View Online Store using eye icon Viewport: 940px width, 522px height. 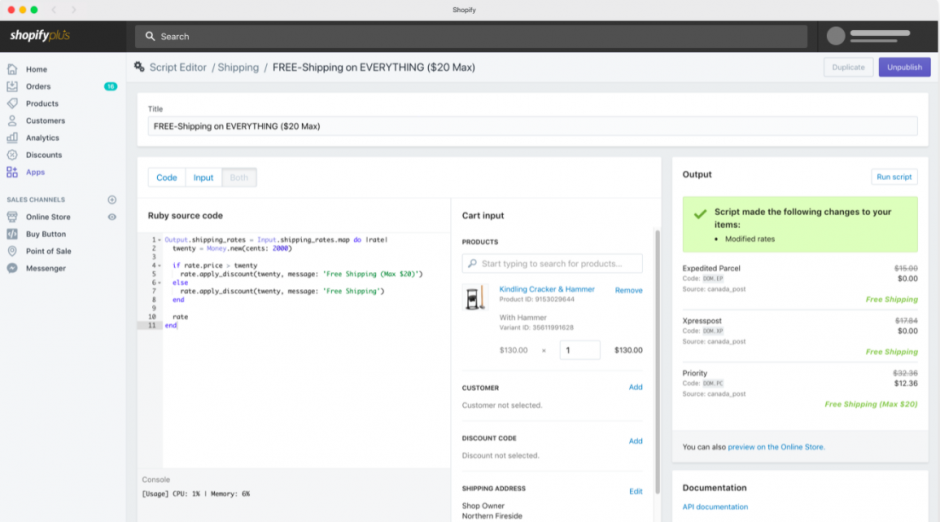(112, 217)
